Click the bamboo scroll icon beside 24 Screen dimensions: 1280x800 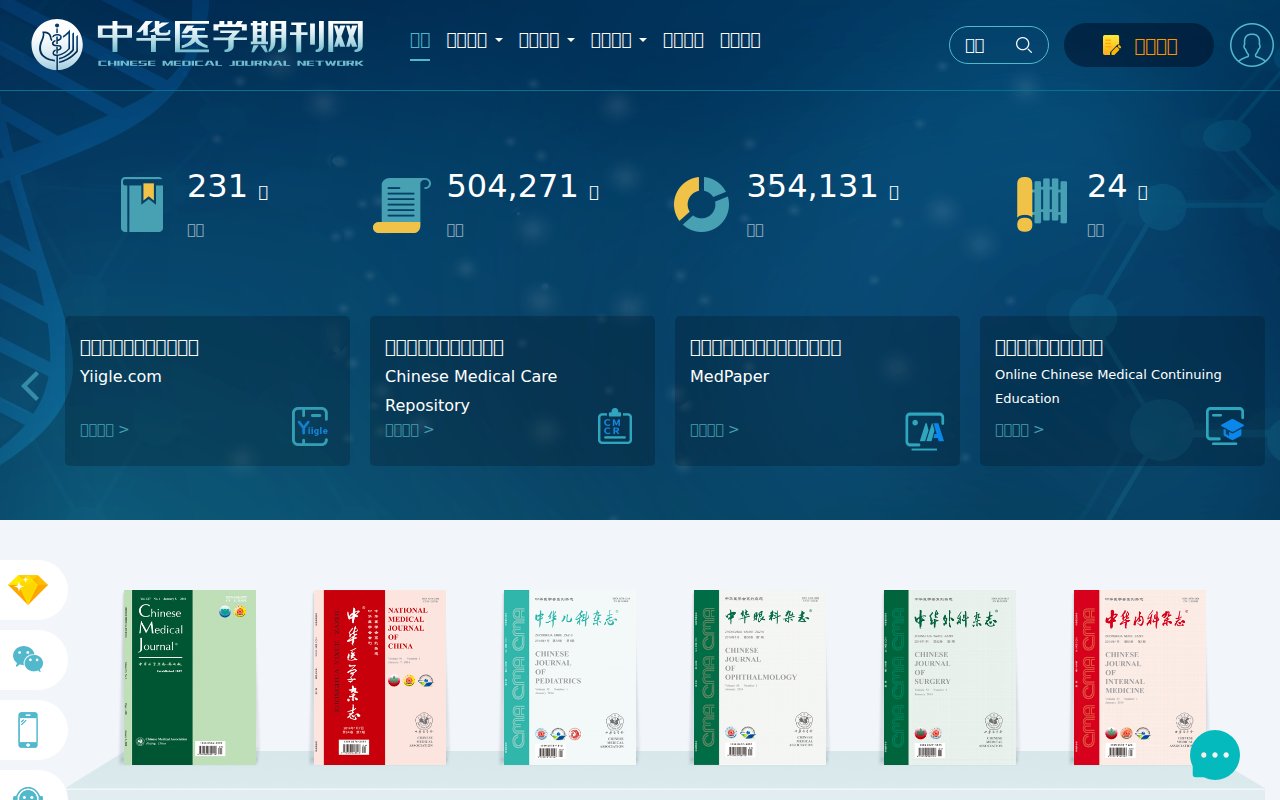click(x=1041, y=204)
